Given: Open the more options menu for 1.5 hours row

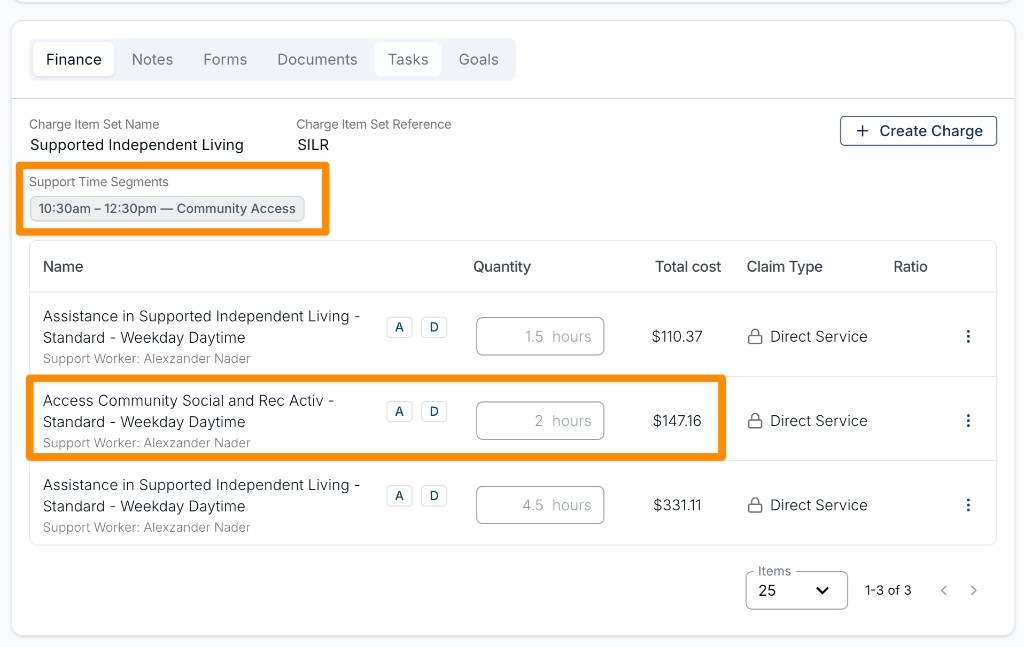Looking at the screenshot, I should point(968,336).
